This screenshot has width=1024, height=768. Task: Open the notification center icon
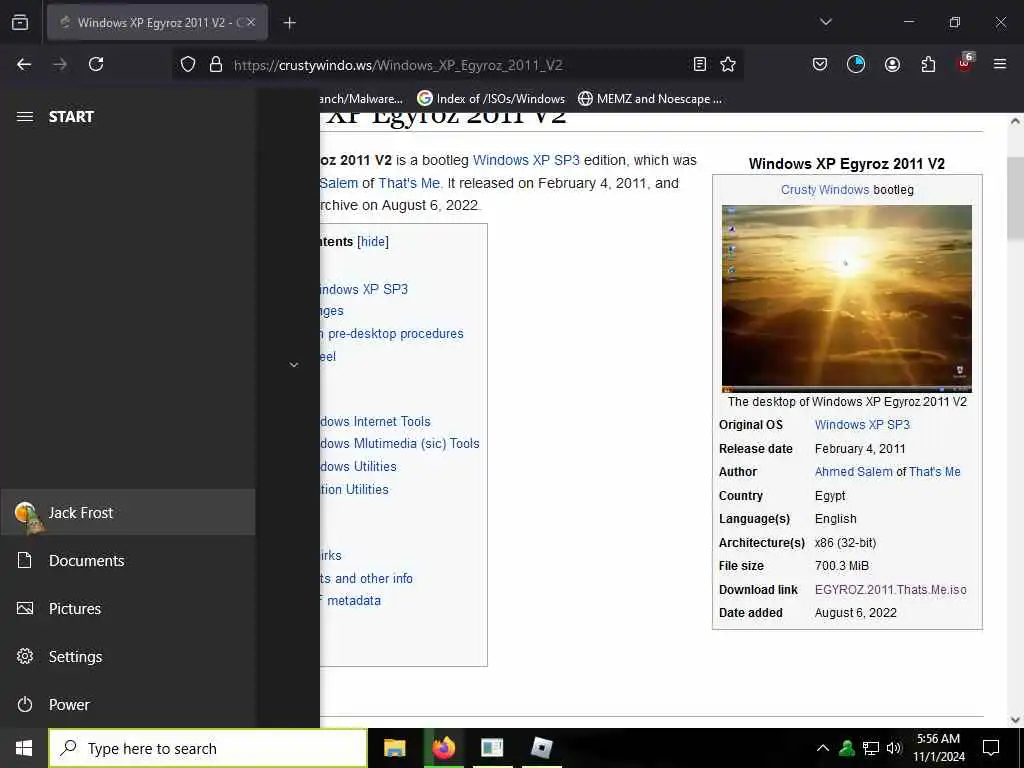(x=991, y=748)
